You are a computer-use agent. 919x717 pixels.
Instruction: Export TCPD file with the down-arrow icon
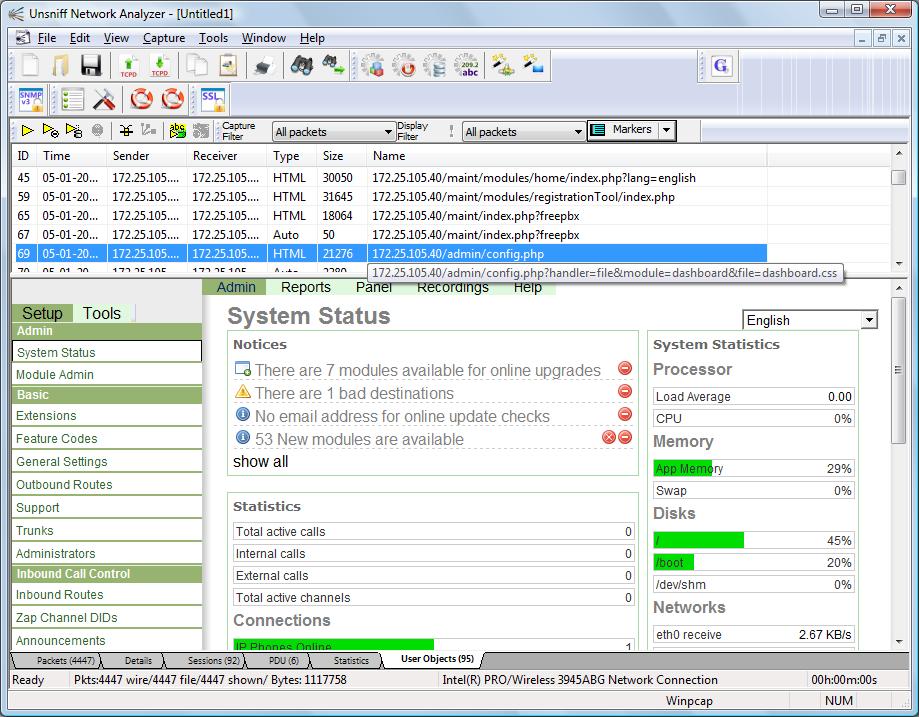pyautogui.click(x=159, y=65)
